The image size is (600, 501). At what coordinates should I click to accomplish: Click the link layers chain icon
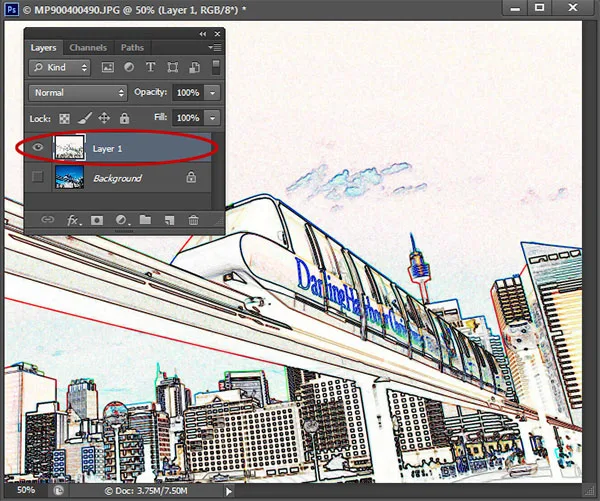(x=47, y=220)
